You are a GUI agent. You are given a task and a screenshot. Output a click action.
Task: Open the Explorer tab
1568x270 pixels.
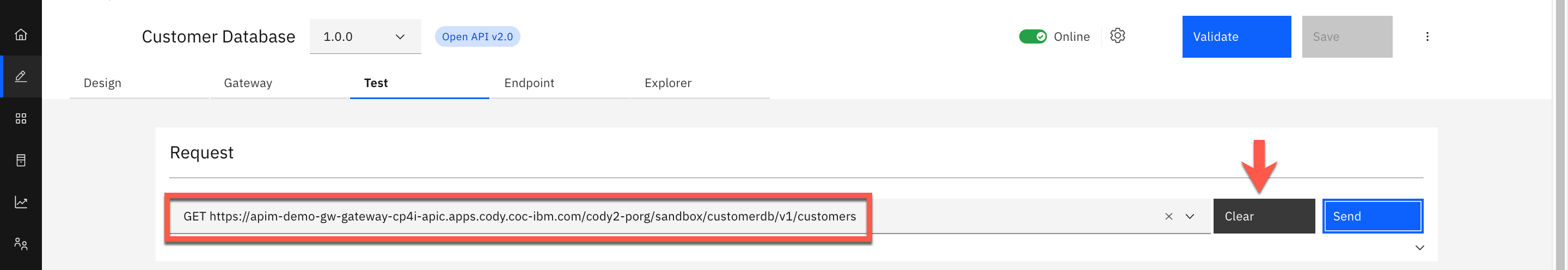click(x=667, y=83)
